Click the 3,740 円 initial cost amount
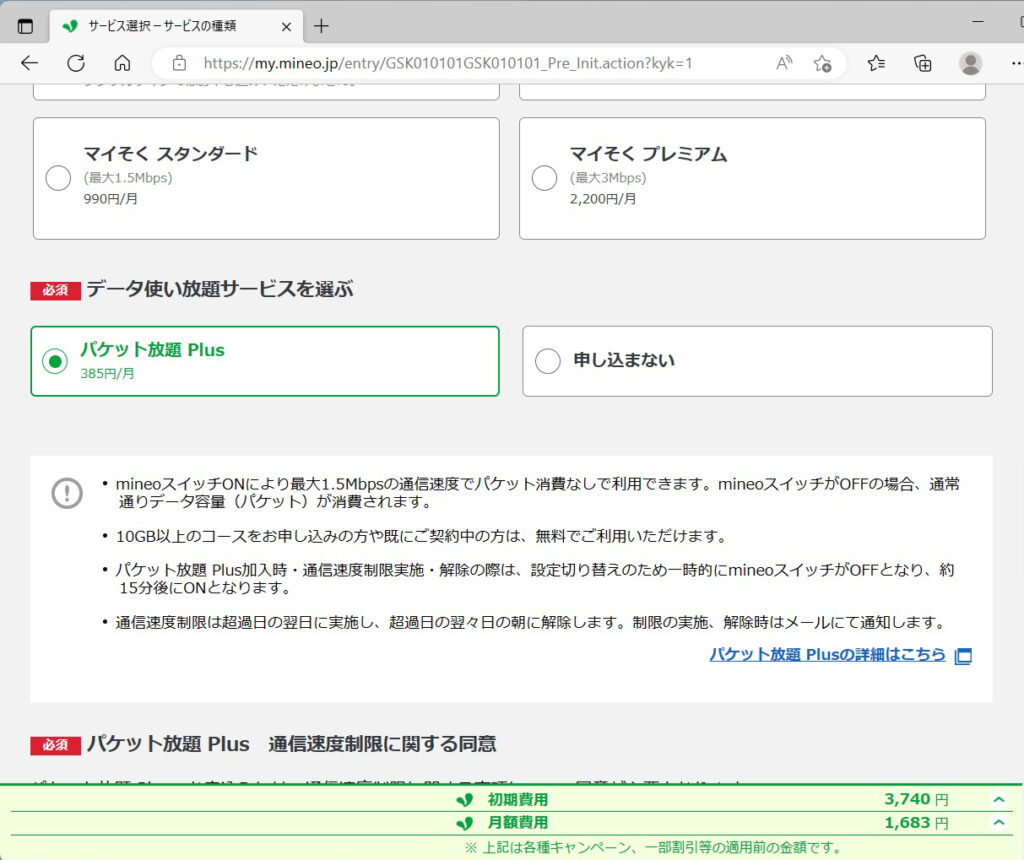Viewport: 1024px width, 860px height. [916, 799]
